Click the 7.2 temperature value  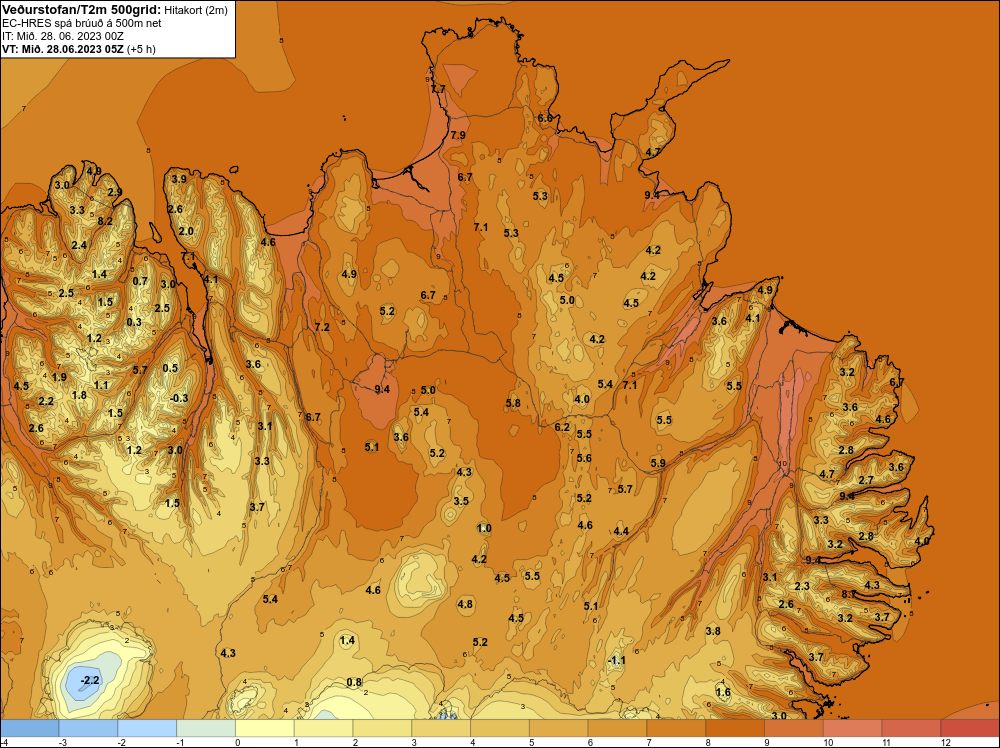click(322, 327)
